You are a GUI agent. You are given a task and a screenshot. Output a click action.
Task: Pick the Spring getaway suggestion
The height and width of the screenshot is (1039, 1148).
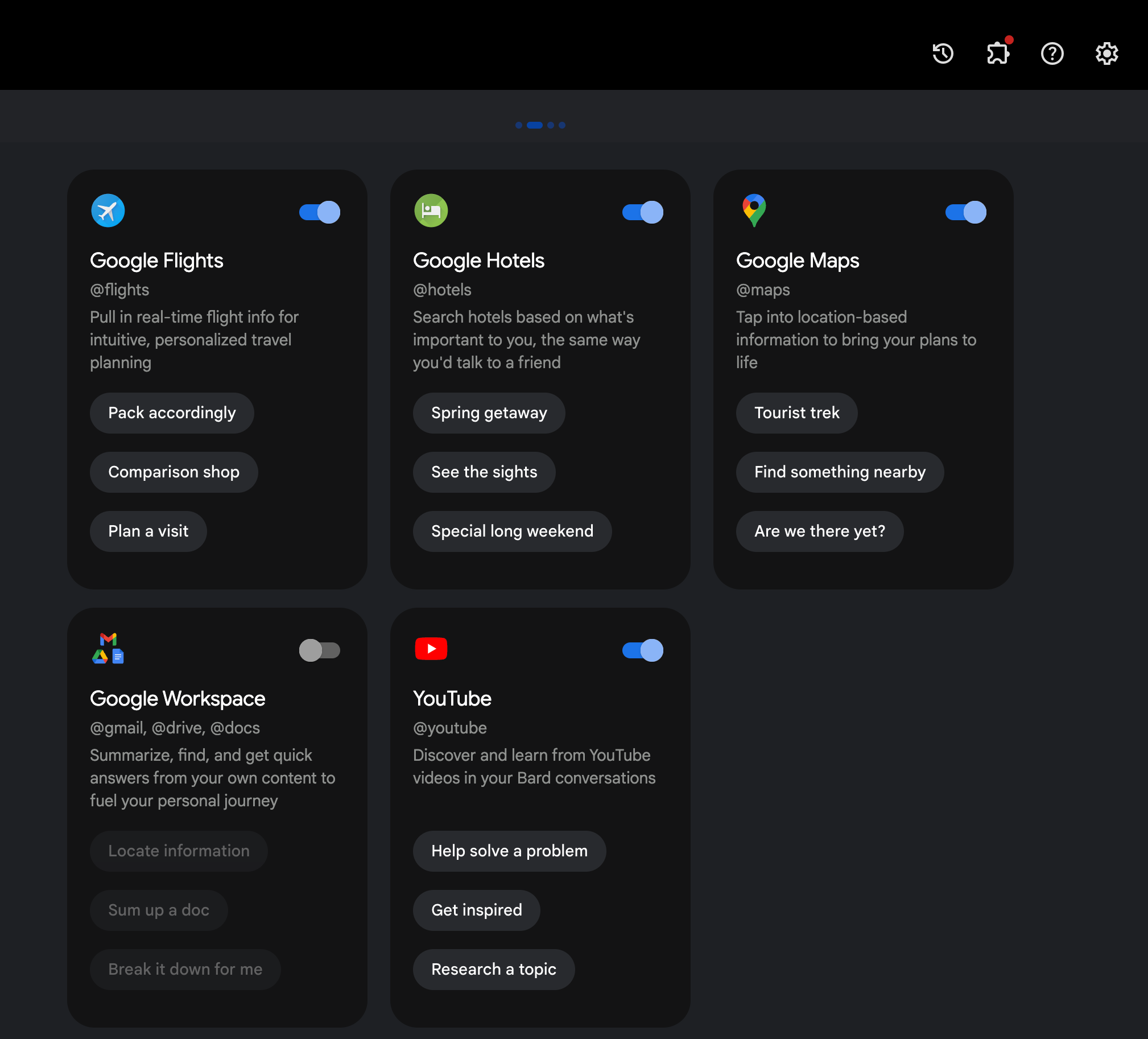[489, 413]
